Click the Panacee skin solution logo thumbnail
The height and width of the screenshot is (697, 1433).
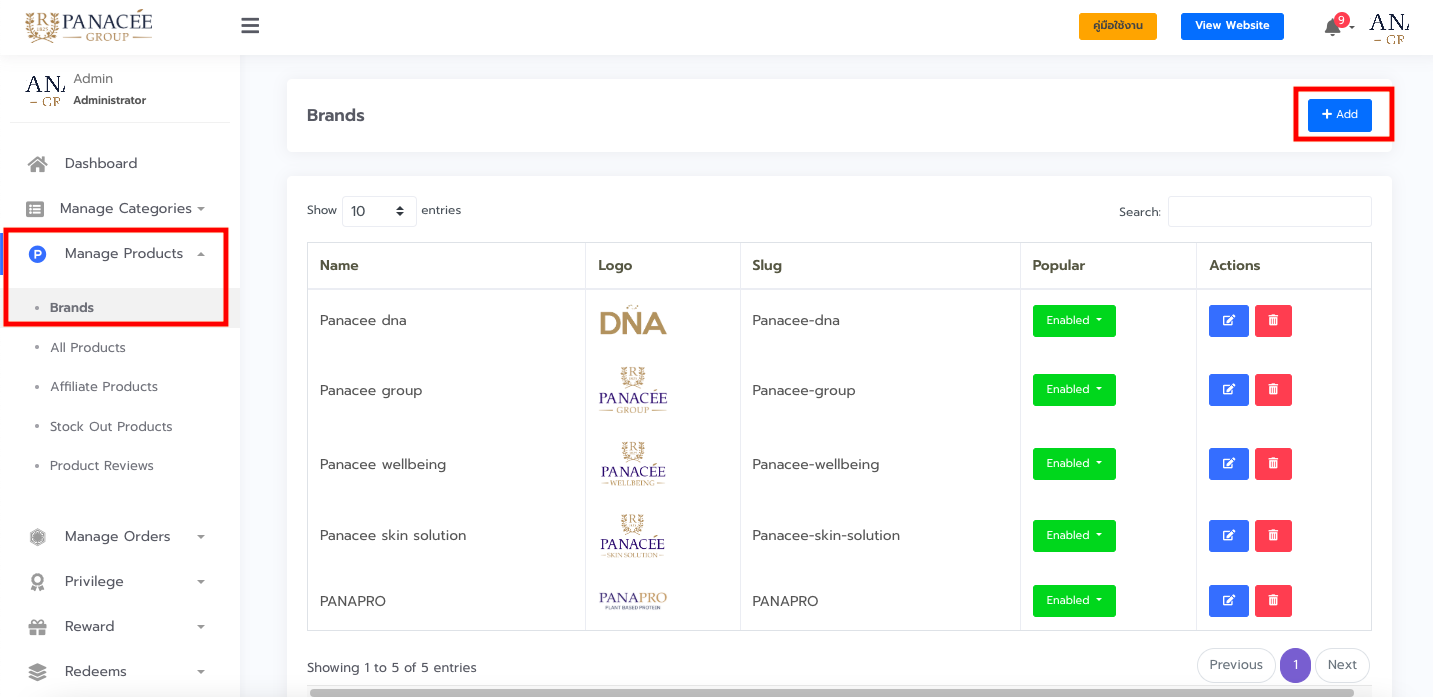633,536
